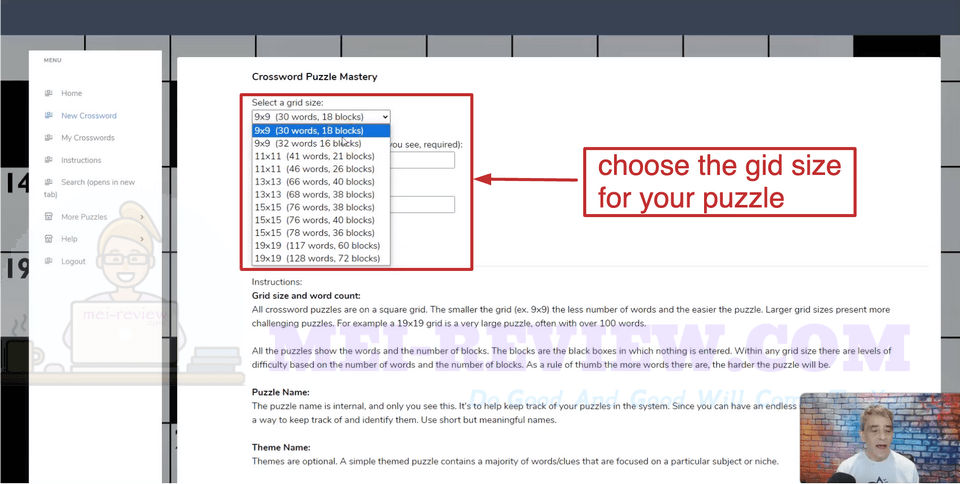Expand the More Puzzles submenu chevron
960x484 pixels.
tap(142, 217)
